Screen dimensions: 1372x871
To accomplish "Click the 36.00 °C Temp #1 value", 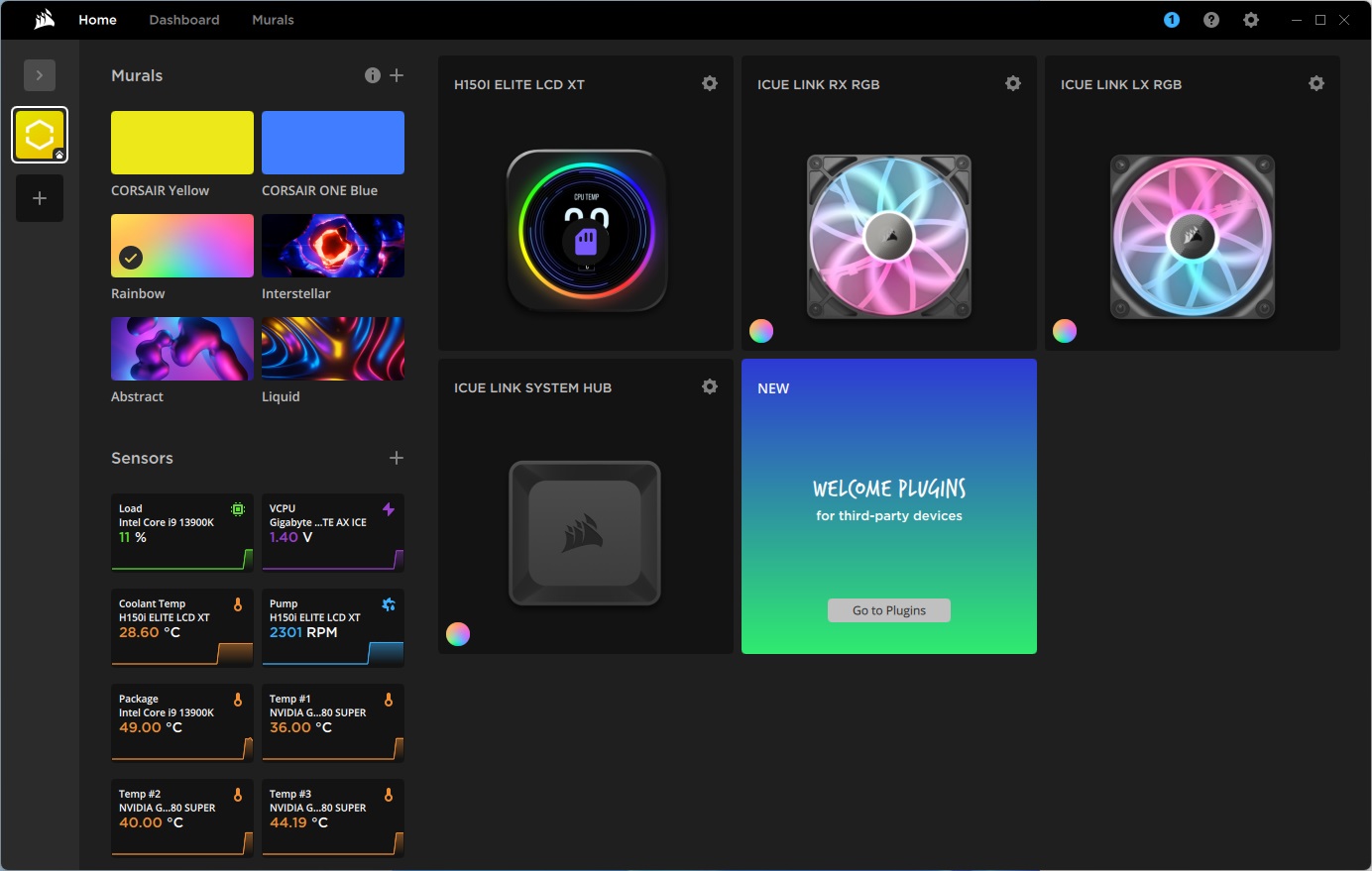I will pos(300,727).
